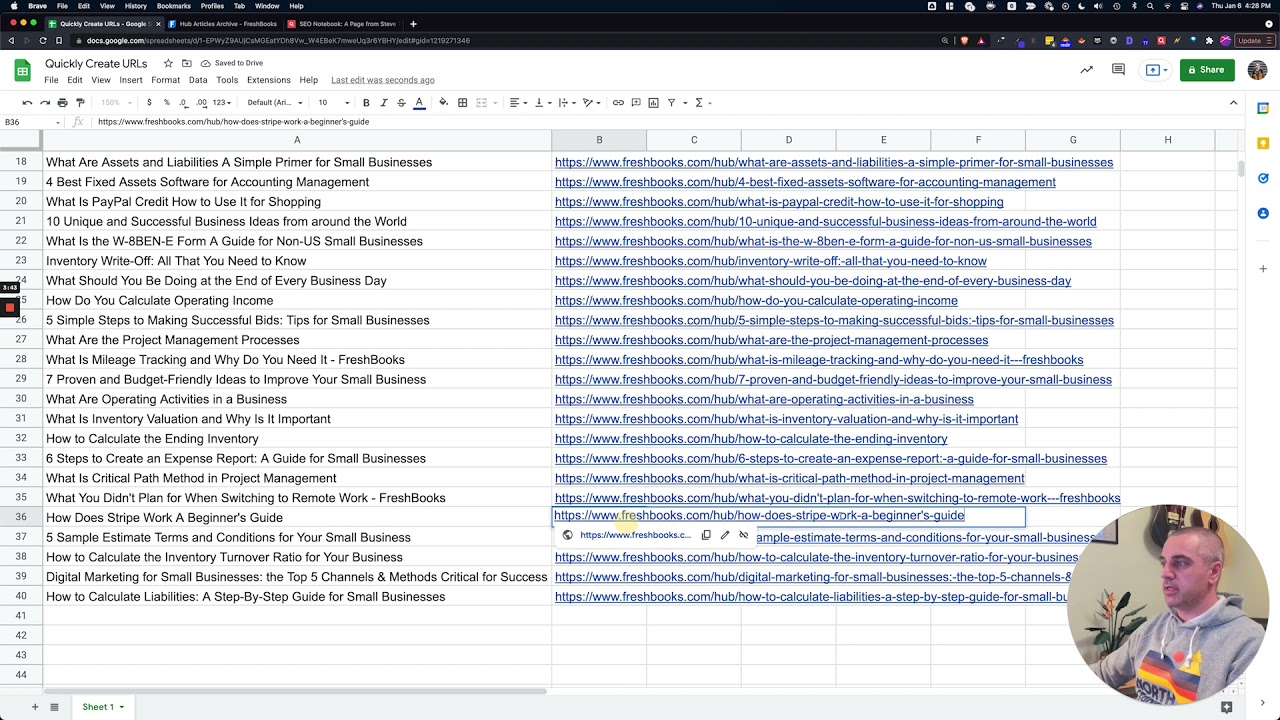Format as percent icon

tap(167, 102)
